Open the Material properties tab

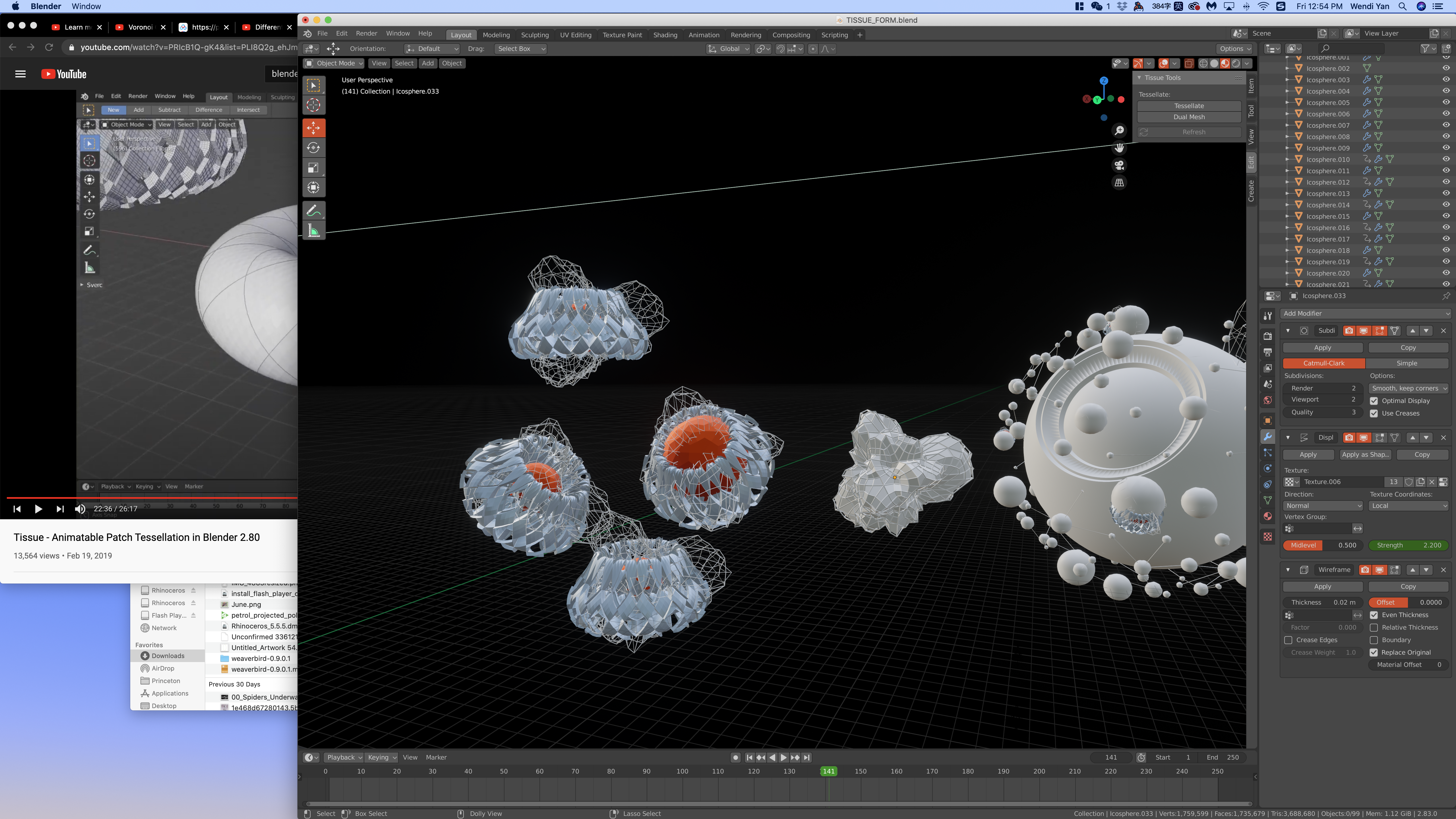[x=1268, y=516]
